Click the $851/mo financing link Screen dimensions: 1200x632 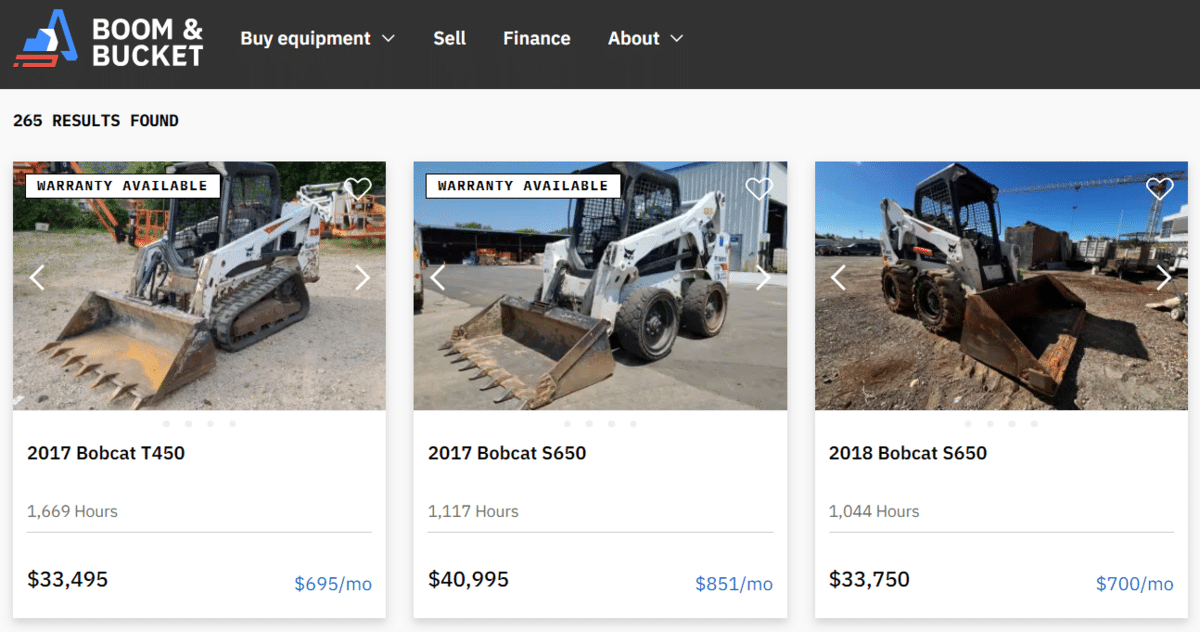(734, 584)
